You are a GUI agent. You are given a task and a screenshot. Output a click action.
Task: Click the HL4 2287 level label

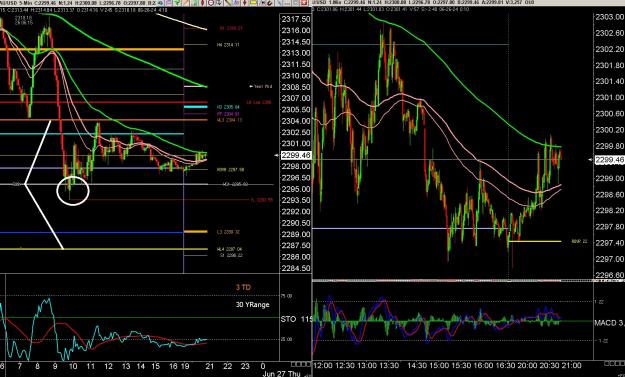point(229,249)
